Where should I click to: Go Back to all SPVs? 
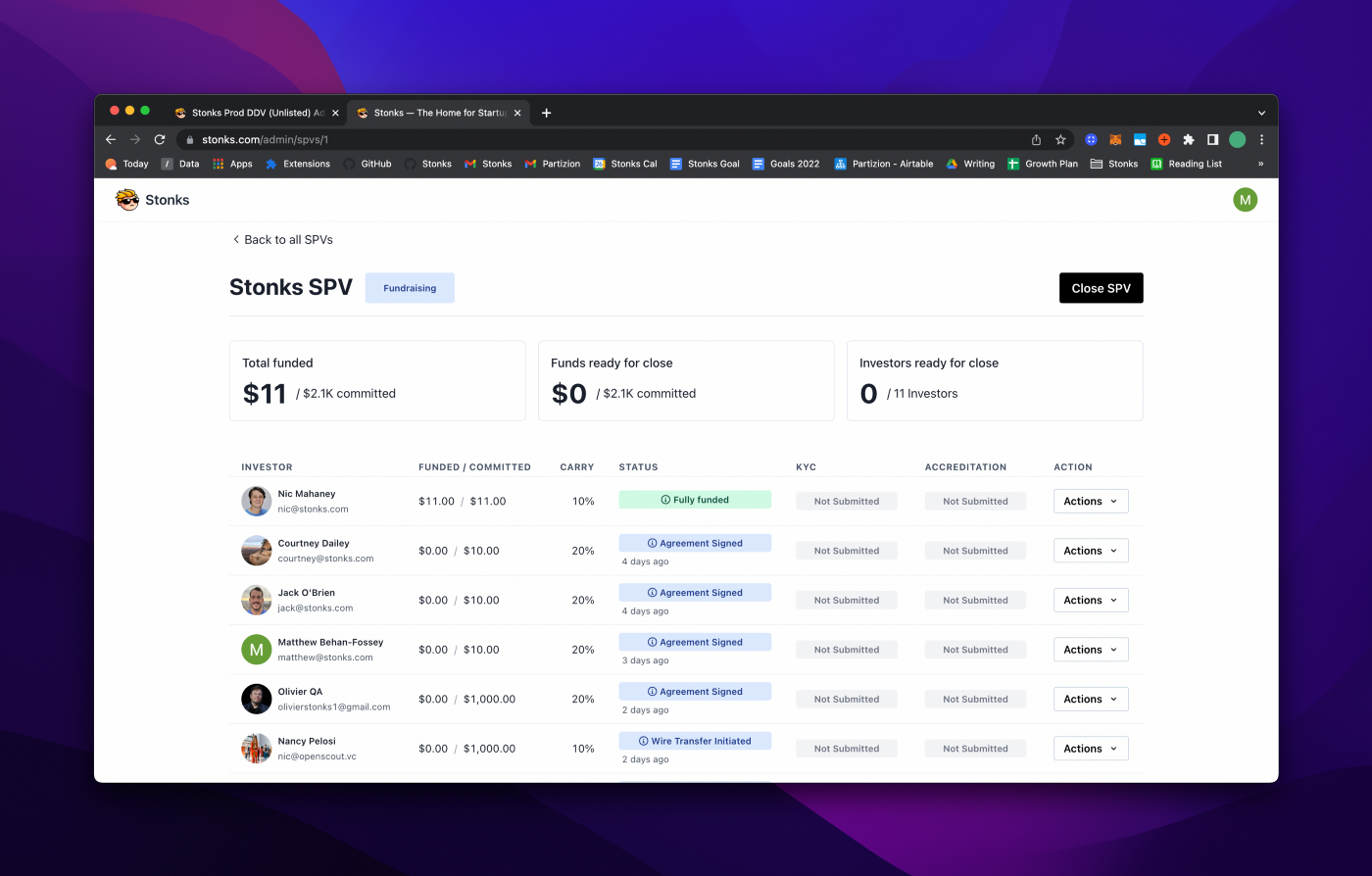(282, 239)
